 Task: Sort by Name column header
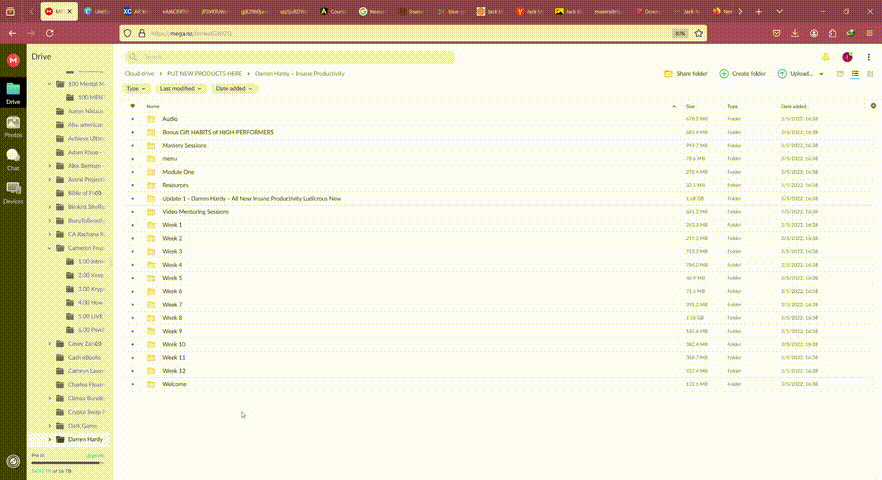coord(153,106)
